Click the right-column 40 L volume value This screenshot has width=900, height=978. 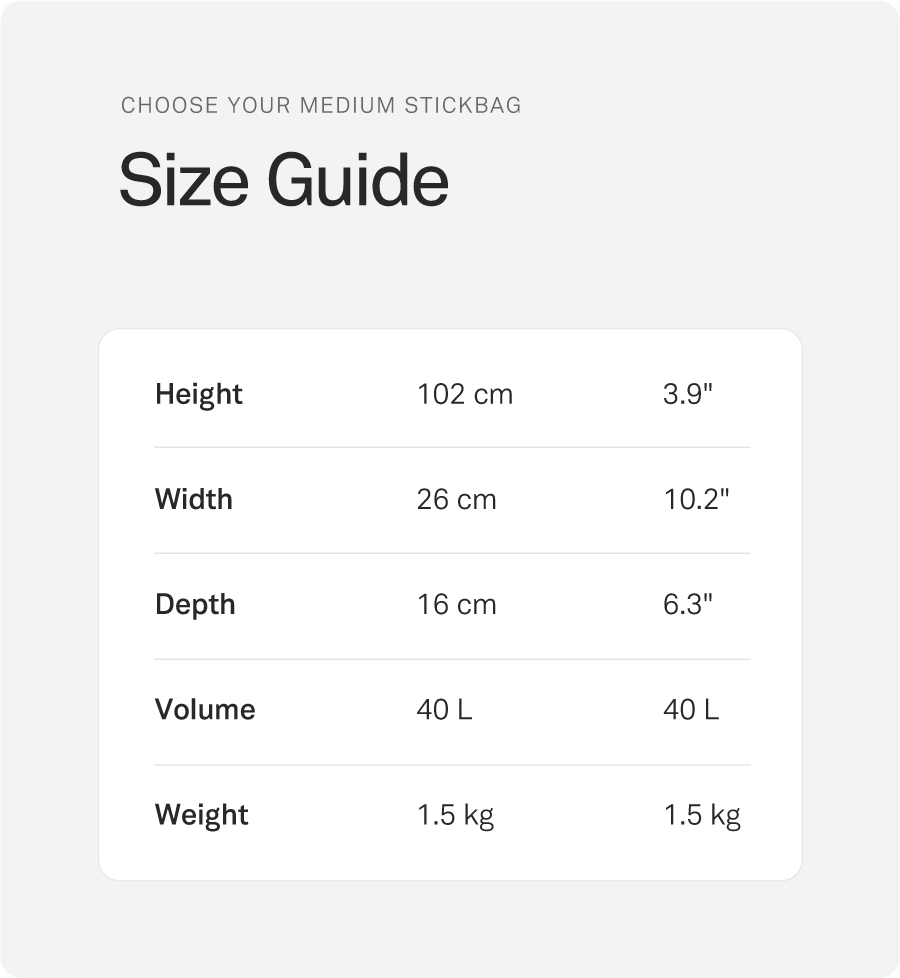[x=691, y=710]
